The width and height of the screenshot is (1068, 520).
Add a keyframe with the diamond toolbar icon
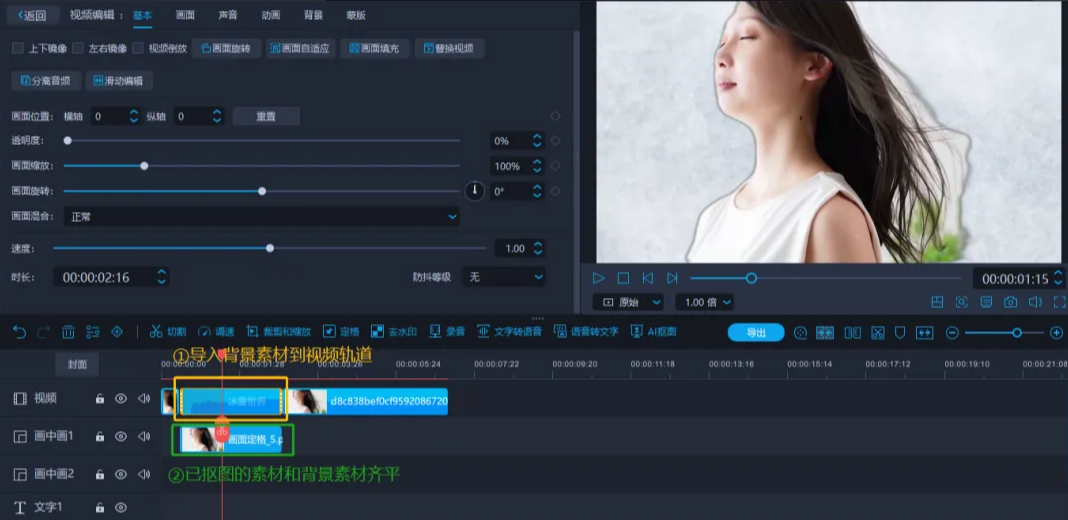click(116, 333)
